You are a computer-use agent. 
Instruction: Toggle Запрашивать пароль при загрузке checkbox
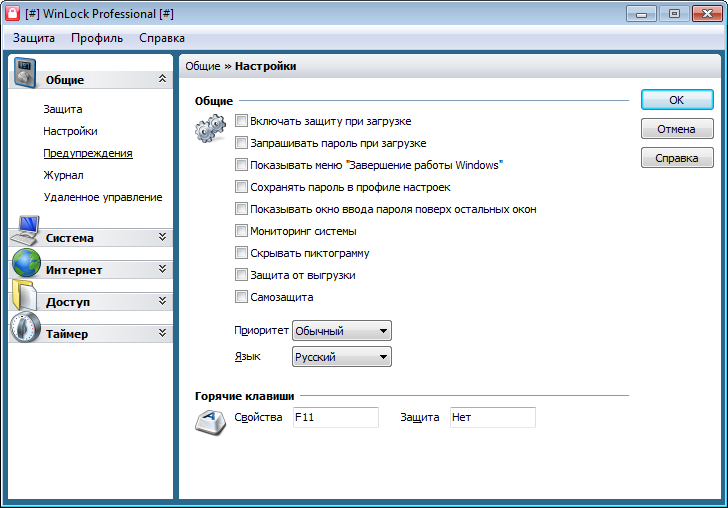241,143
